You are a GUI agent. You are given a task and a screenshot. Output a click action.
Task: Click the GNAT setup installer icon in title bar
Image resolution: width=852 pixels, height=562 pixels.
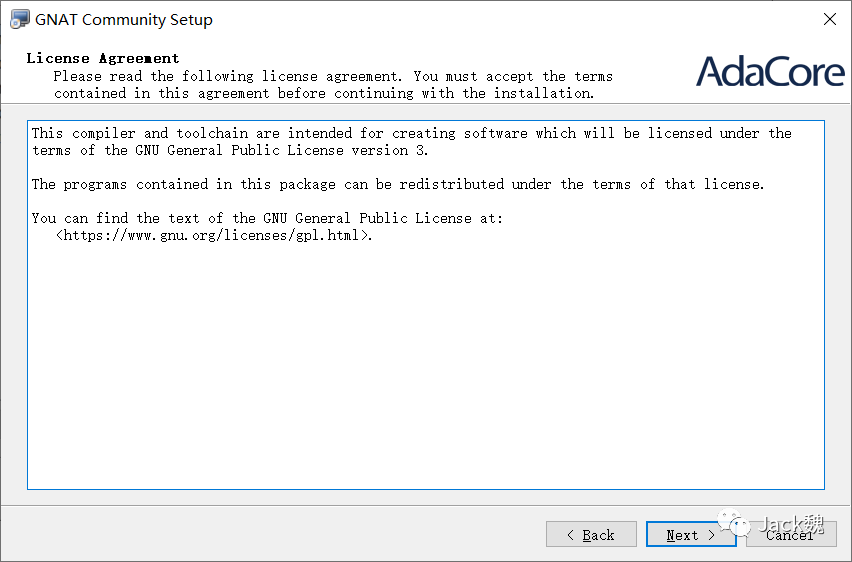tap(19, 19)
